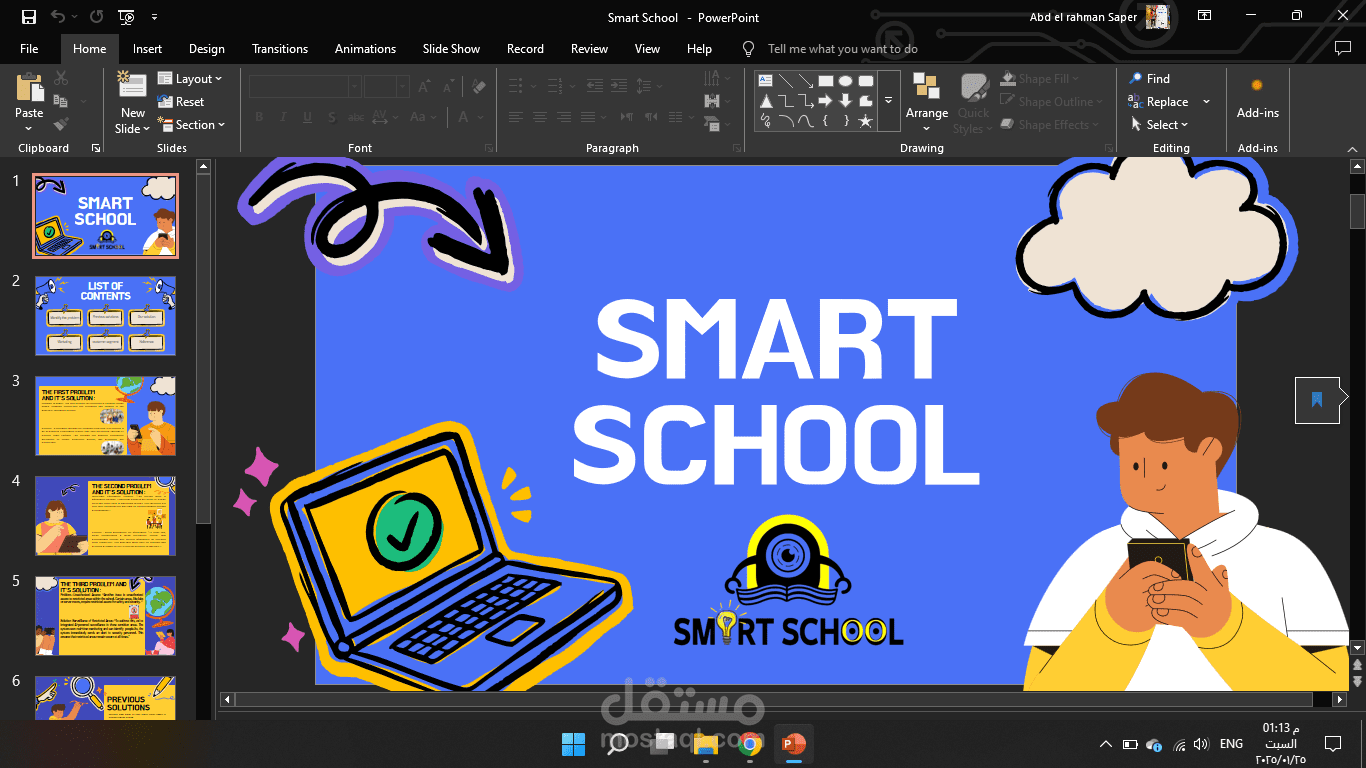Select the Text Box shape in gallery
This screenshot has height=768, width=1366.
pyautogui.click(x=765, y=80)
